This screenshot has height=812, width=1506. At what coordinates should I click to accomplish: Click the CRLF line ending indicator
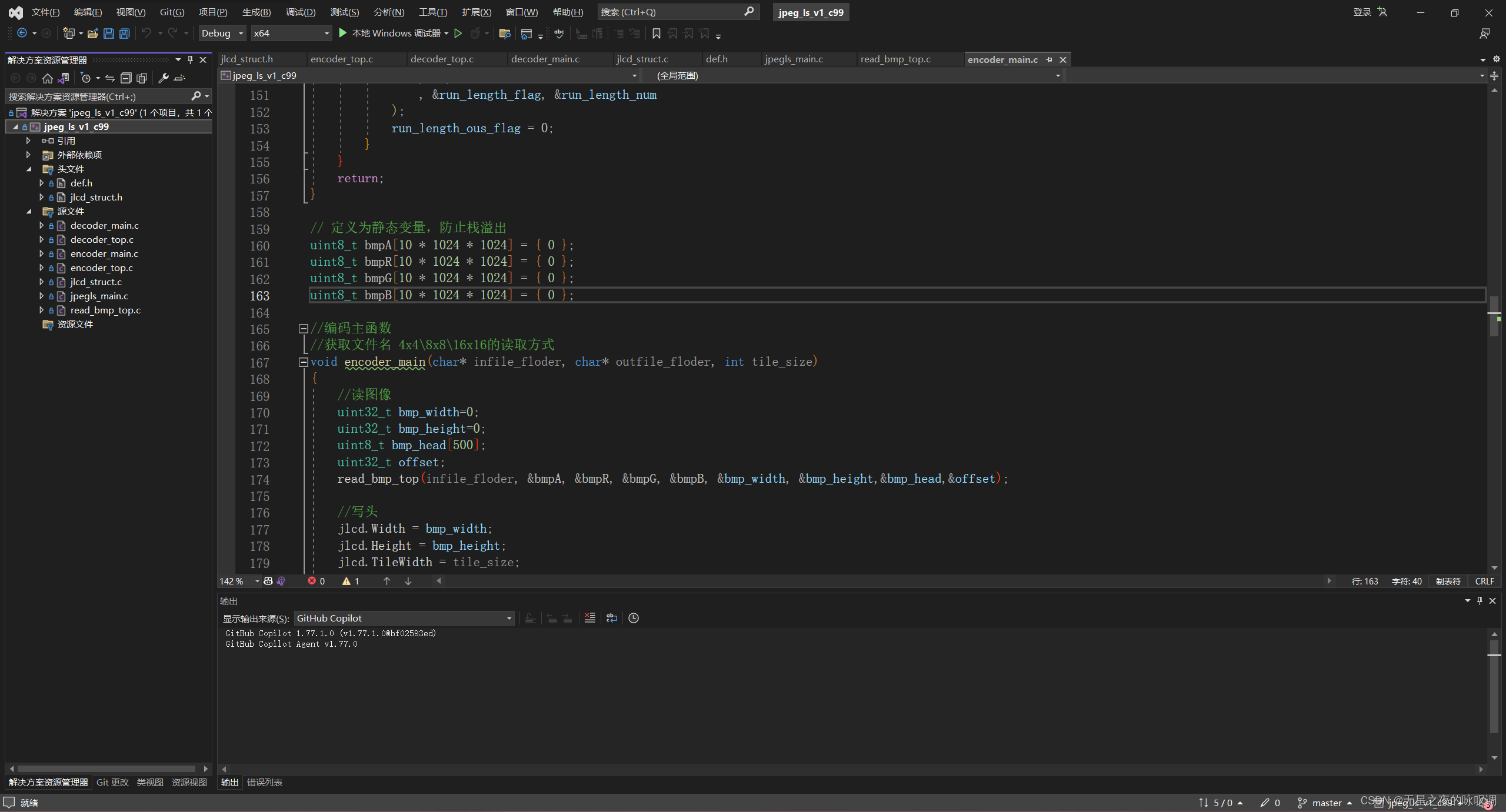coord(1485,581)
